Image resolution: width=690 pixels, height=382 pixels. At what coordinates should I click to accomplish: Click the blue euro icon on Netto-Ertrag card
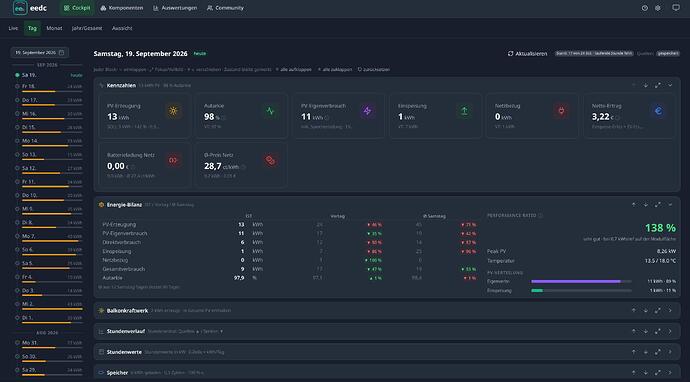tap(658, 111)
